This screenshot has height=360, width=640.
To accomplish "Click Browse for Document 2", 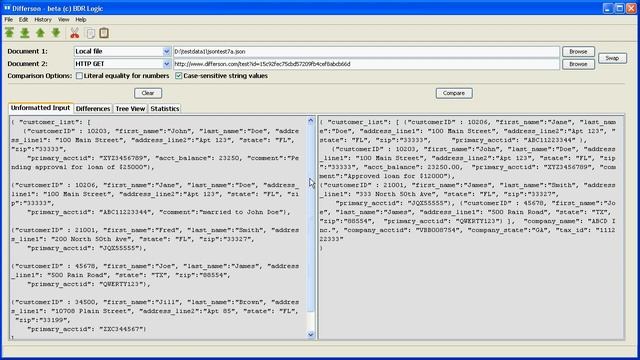I will pyautogui.click(x=578, y=64).
